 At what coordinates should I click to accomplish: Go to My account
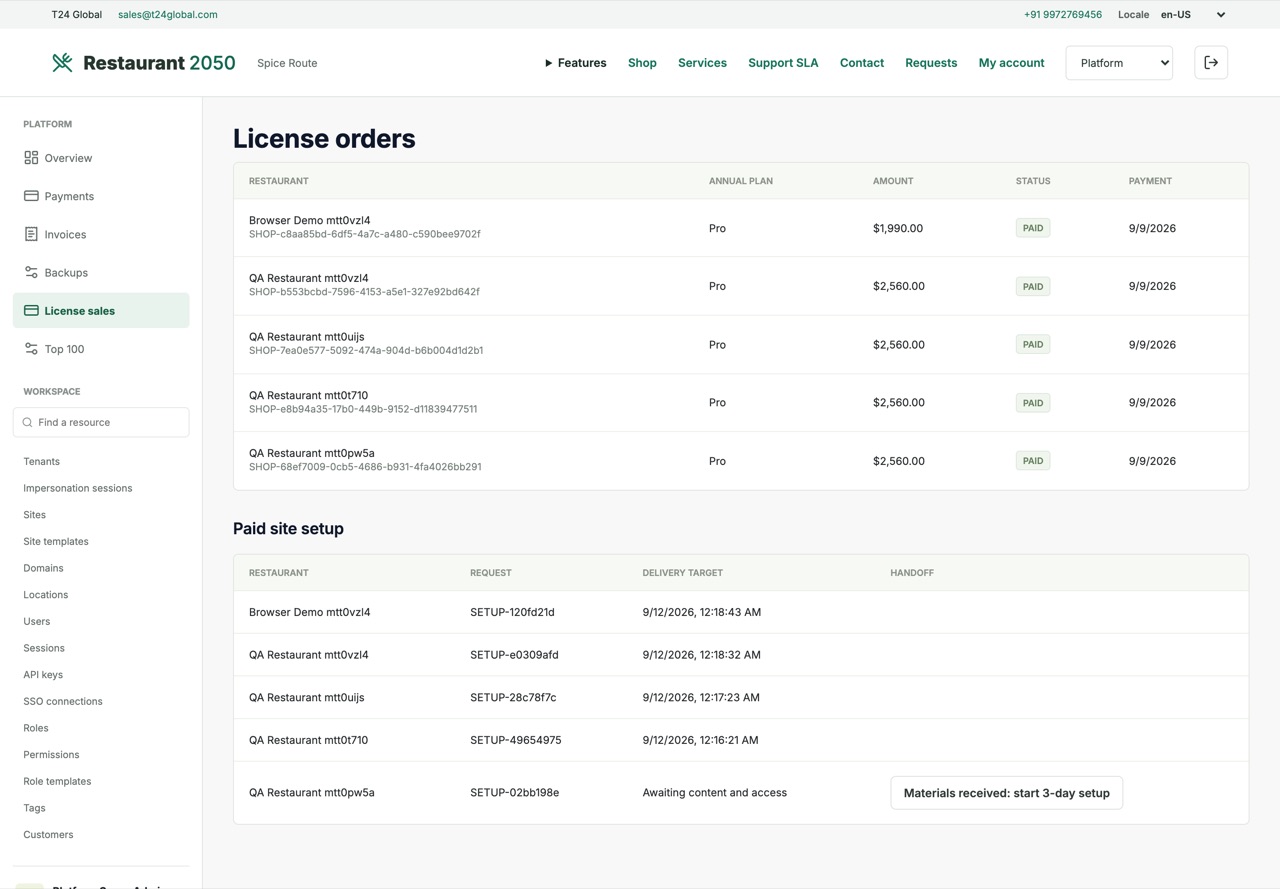pyautogui.click(x=1011, y=63)
